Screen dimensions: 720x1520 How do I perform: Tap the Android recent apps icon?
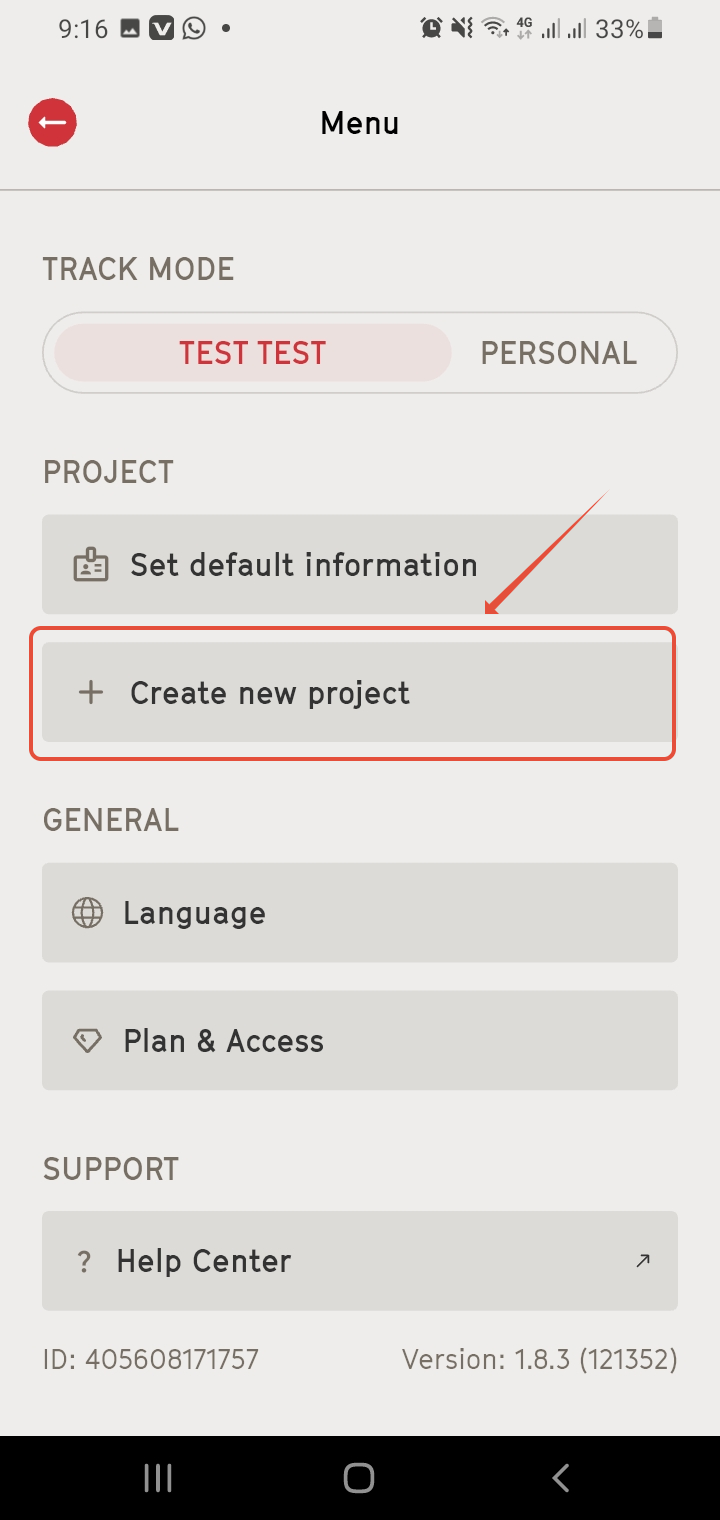point(158,1478)
